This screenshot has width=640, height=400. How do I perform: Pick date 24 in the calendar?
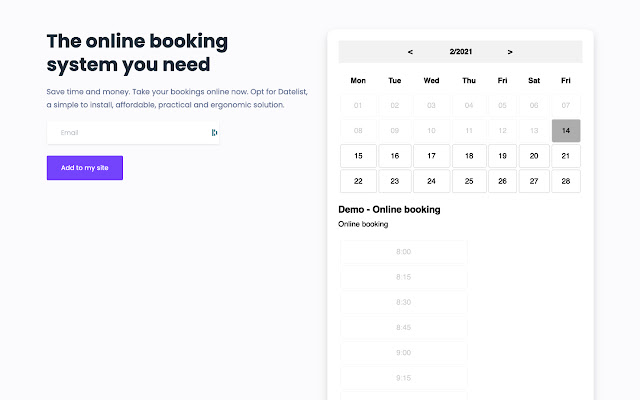coord(431,181)
